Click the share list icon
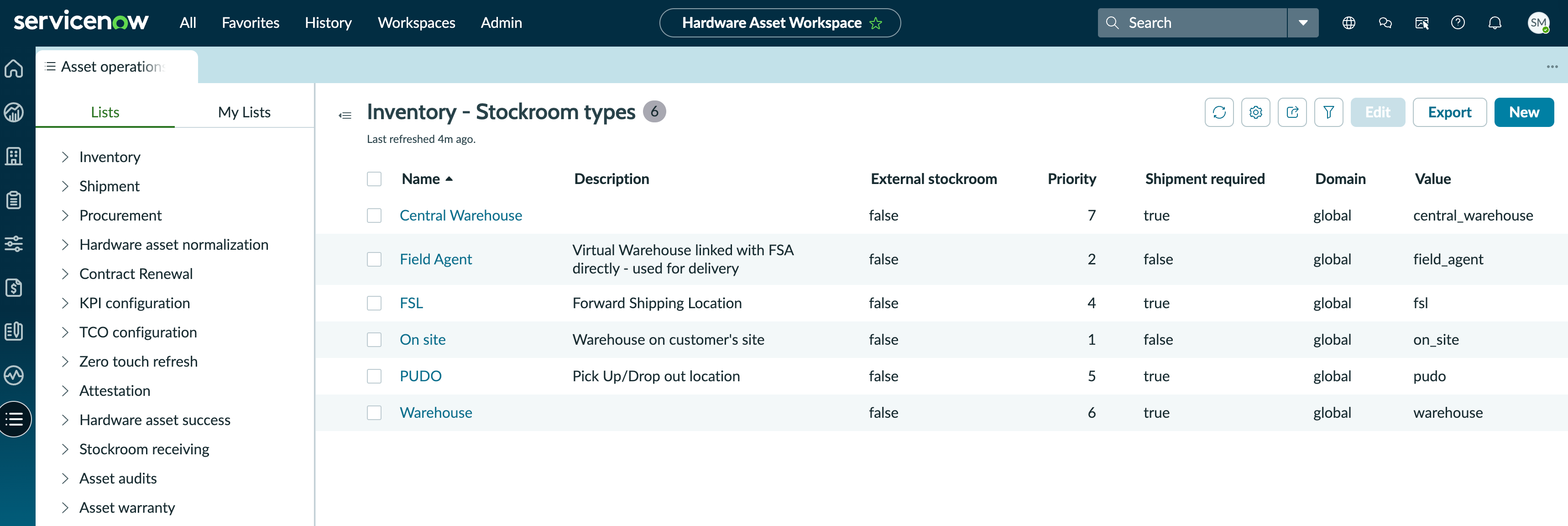Screen dimensions: 1568x526 point(1291,113)
